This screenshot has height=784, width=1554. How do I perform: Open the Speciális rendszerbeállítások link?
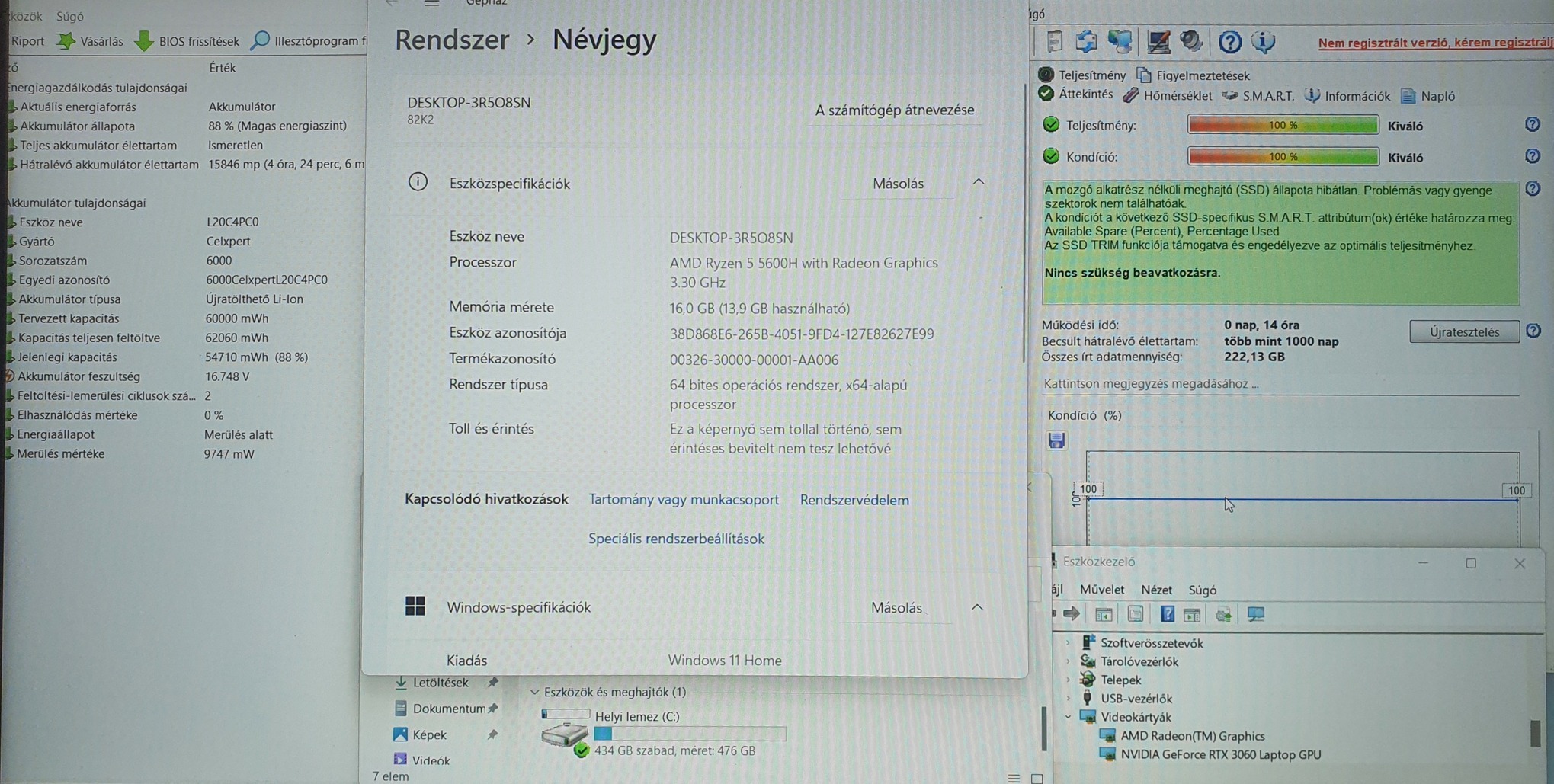coord(676,539)
